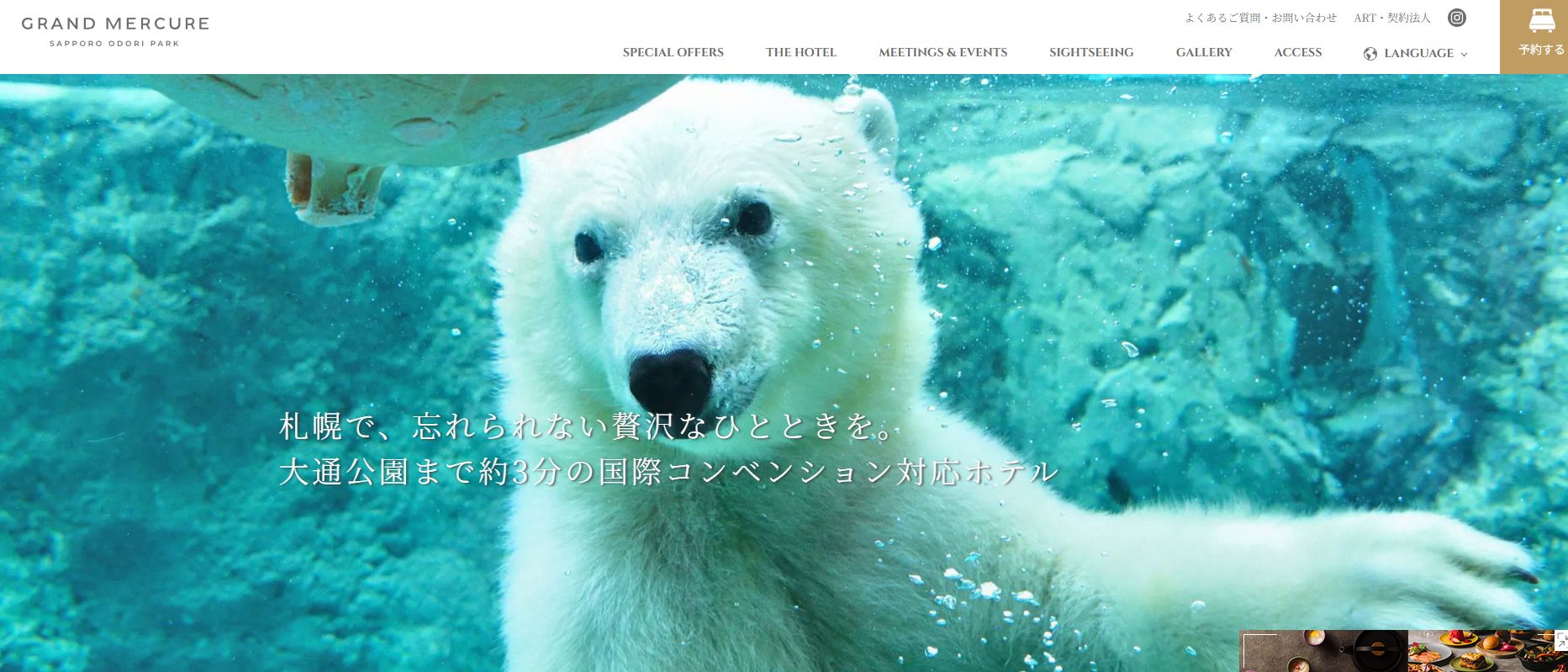Image resolution: width=1568 pixels, height=672 pixels.
Task: Open the SPECIAL OFFERS menu
Action: (673, 52)
